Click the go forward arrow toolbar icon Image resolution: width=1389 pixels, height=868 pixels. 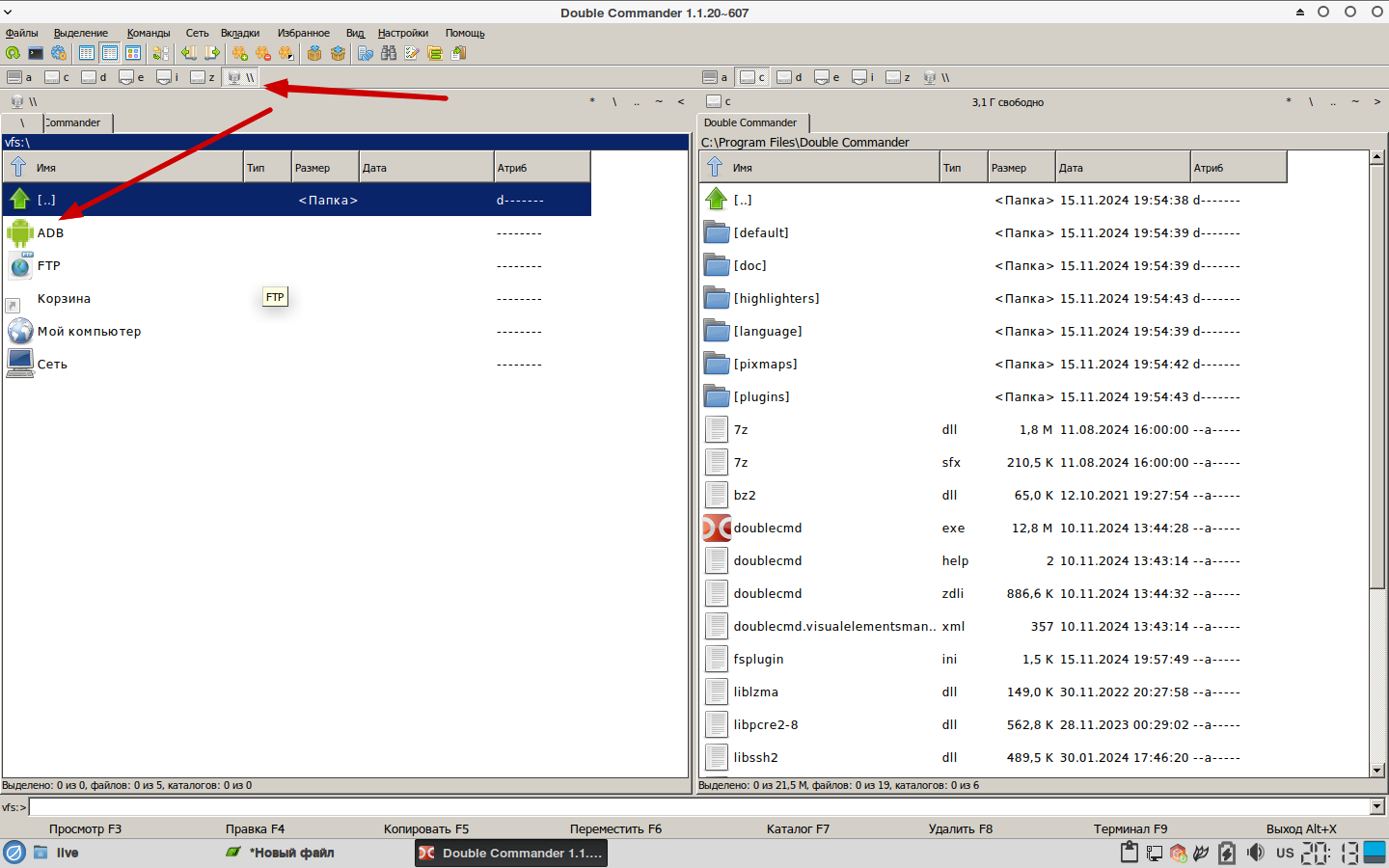point(212,53)
